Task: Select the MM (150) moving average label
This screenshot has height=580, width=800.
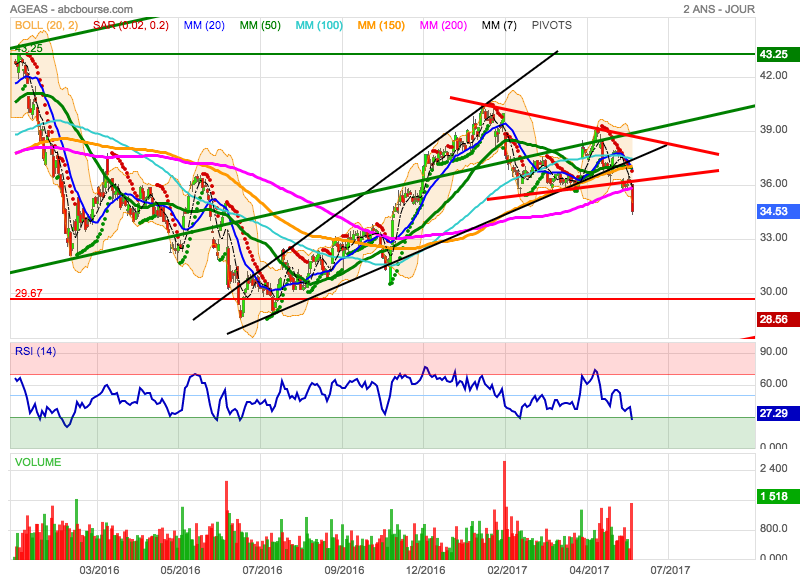Action: pyautogui.click(x=381, y=25)
